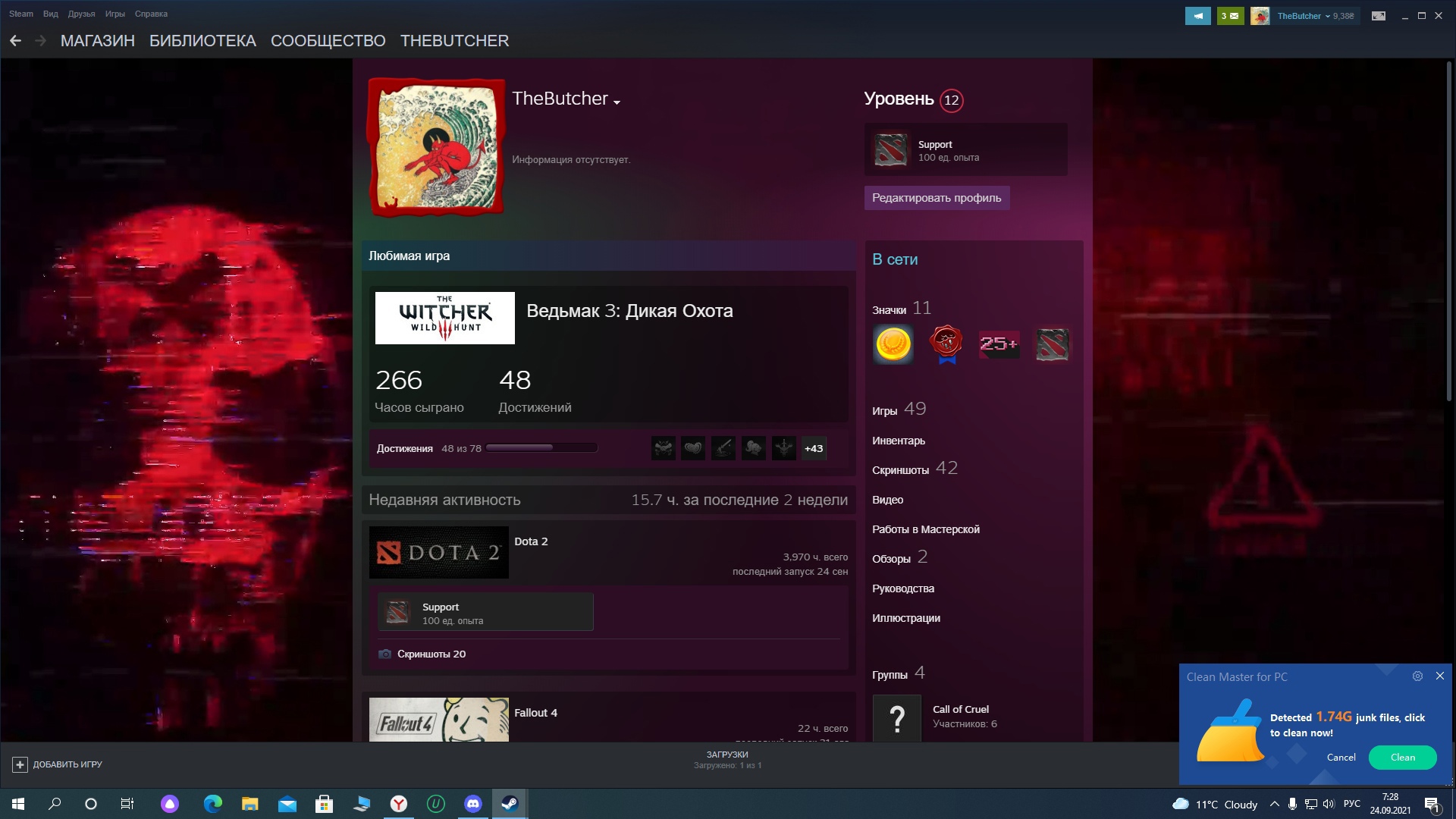The image size is (1456, 819).
Task: Open Big Picture mode icon
Action: point(1379,16)
